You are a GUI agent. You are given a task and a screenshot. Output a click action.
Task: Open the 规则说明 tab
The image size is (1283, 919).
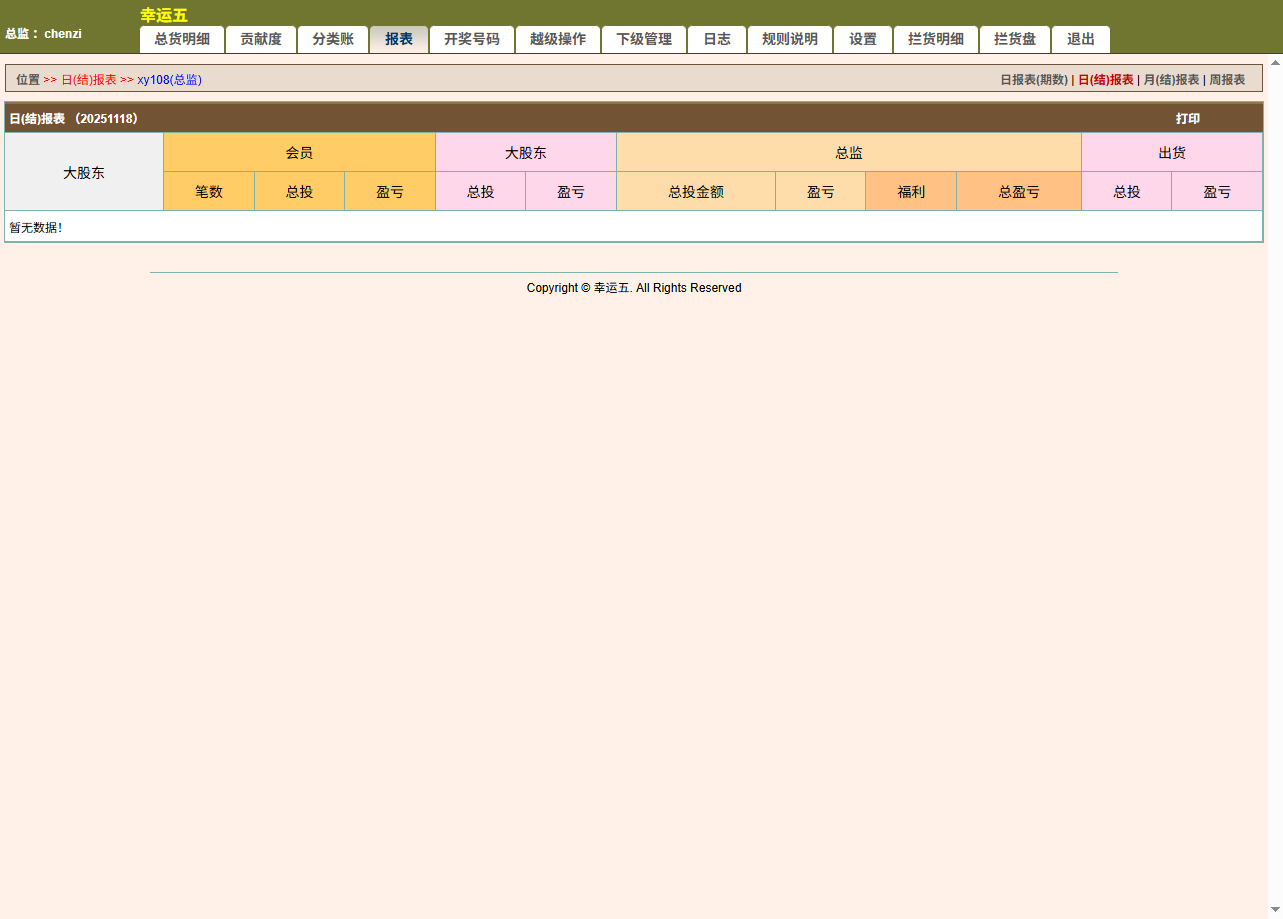coord(790,40)
